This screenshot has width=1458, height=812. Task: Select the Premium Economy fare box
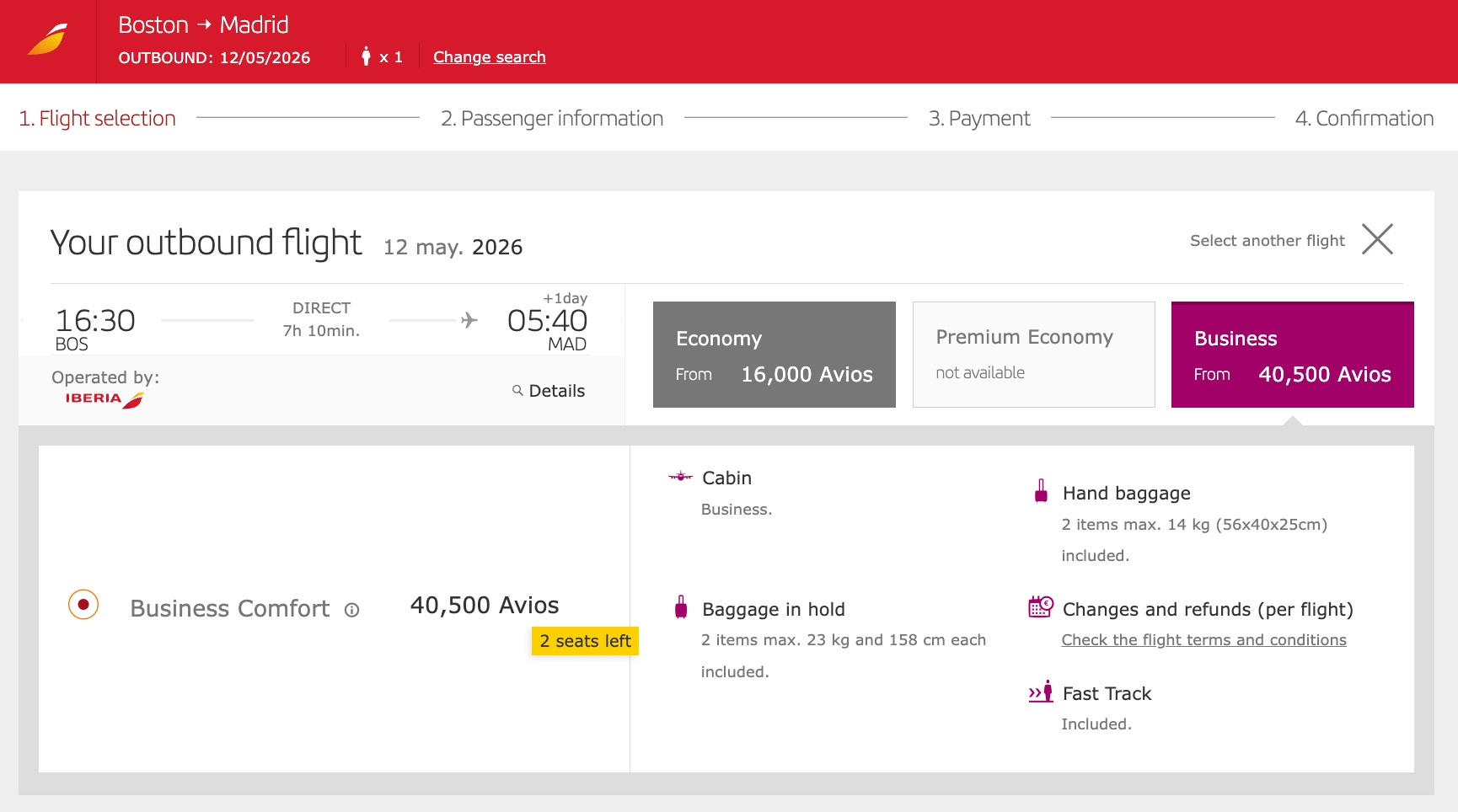pos(1033,355)
